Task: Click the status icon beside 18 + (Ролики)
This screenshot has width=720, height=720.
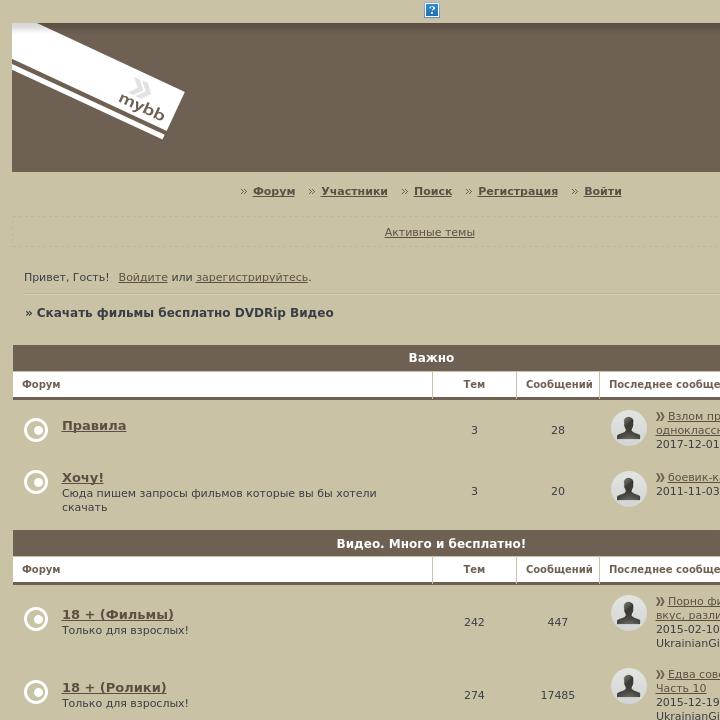Action: [x=36, y=692]
